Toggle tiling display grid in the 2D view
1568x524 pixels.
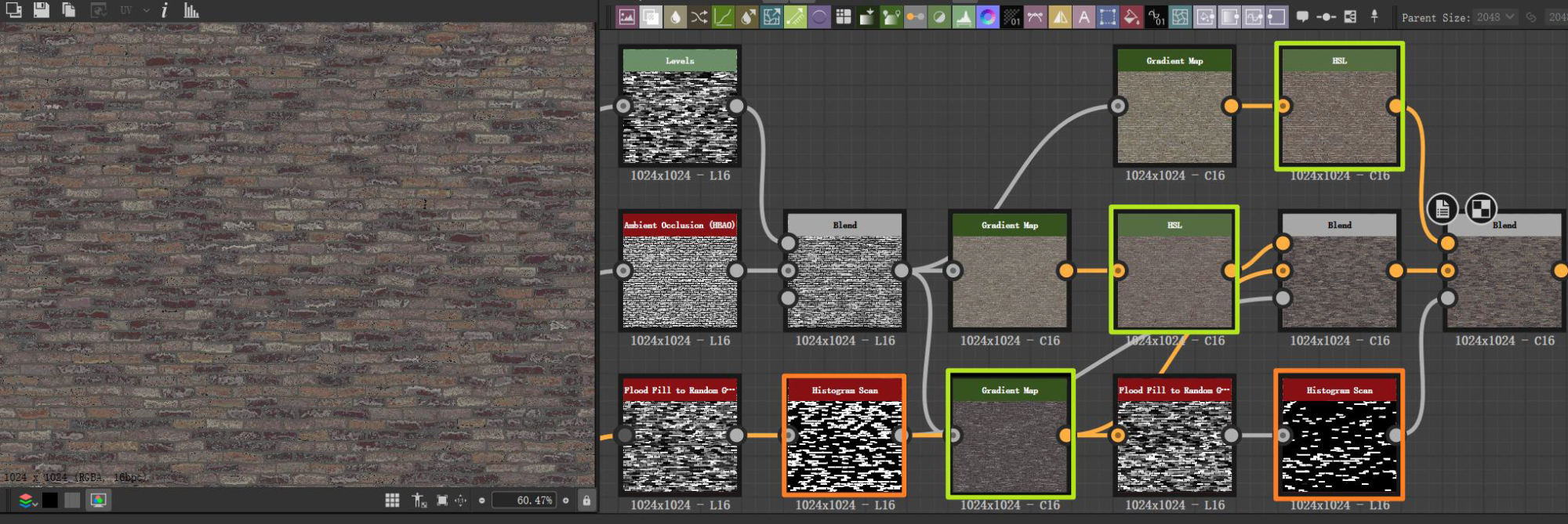click(x=393, y=501)
